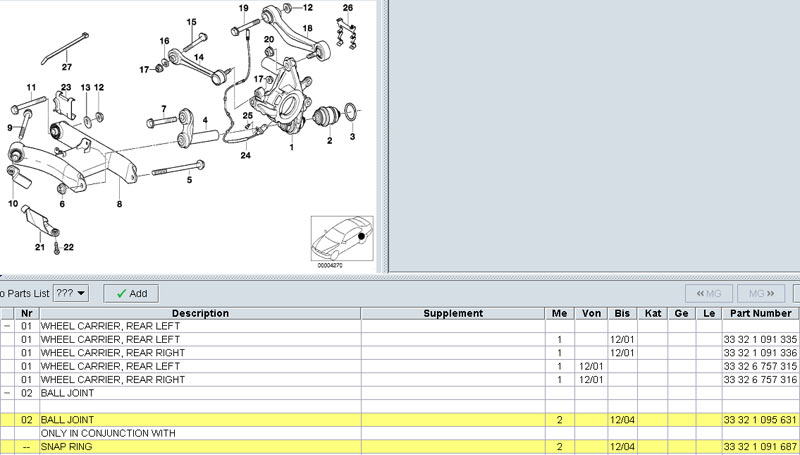
Task: Pick callout 8 on the trailing arm
Action: coord(120,204)
